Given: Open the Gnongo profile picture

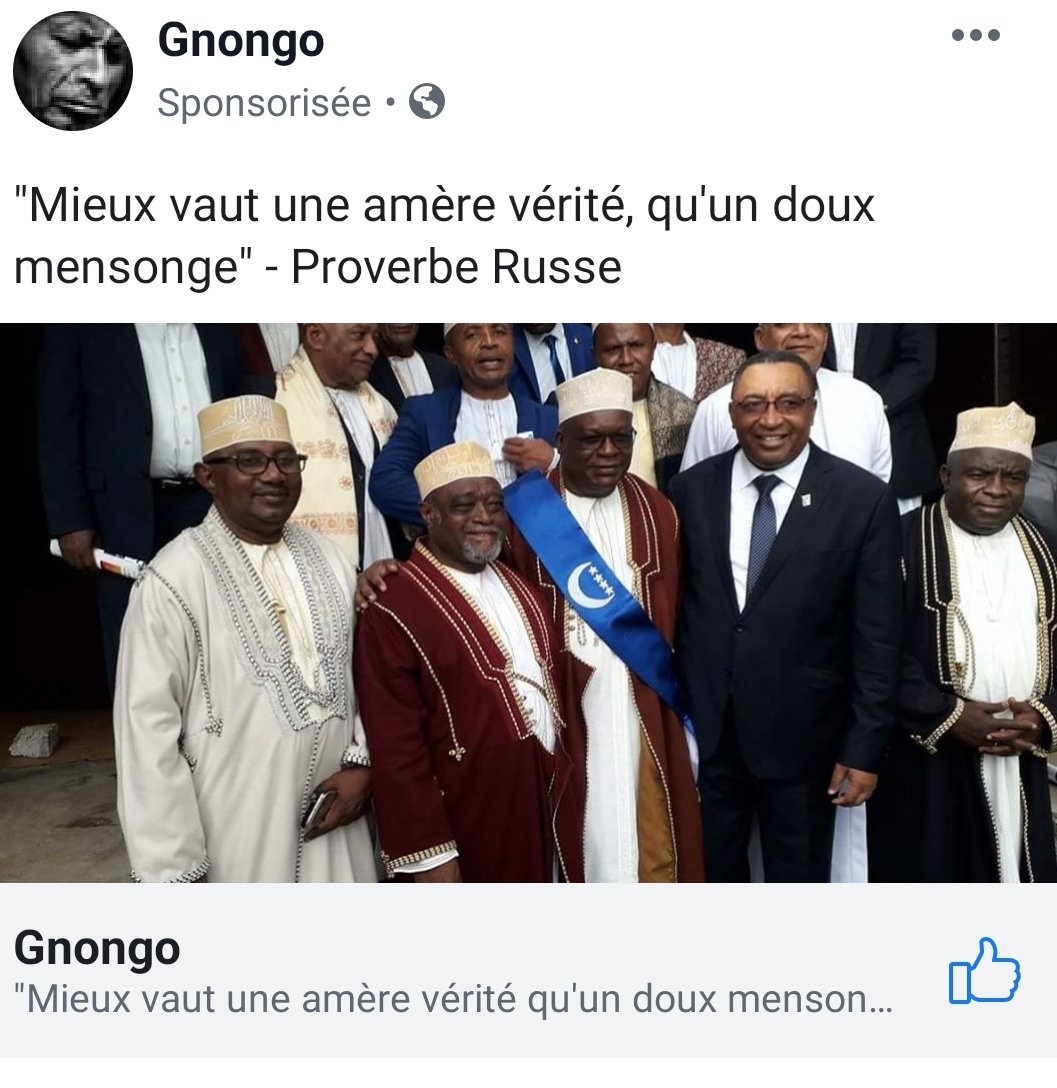Looking at the screenshot, I should 73,71.
